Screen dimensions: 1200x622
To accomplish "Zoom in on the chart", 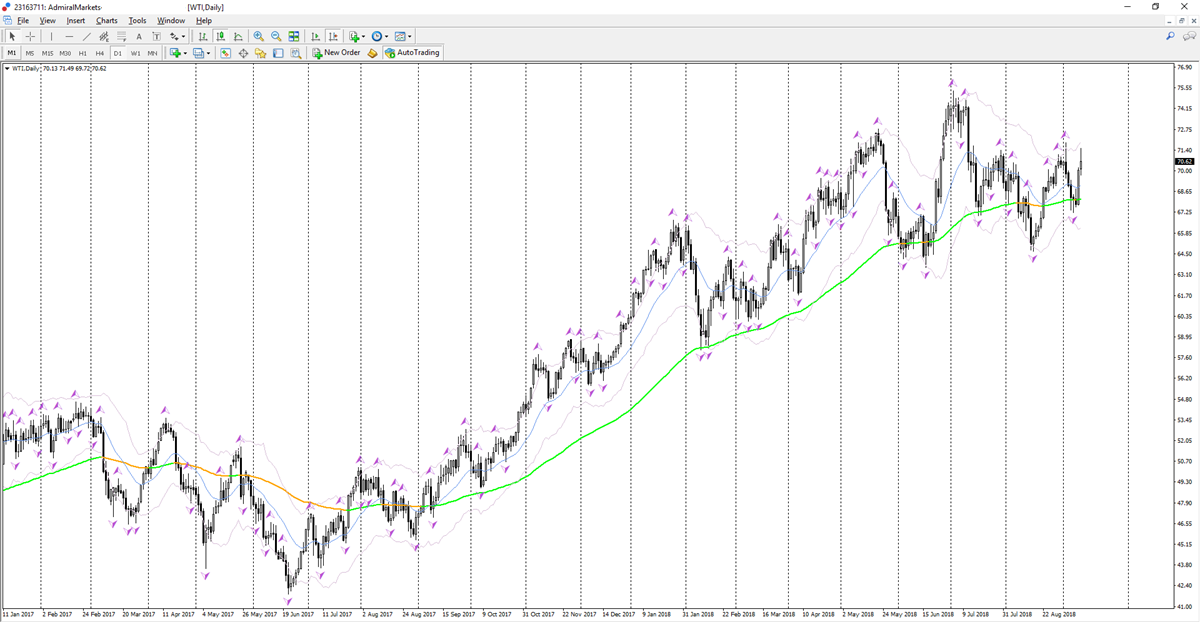I will [x=258, y=36].
